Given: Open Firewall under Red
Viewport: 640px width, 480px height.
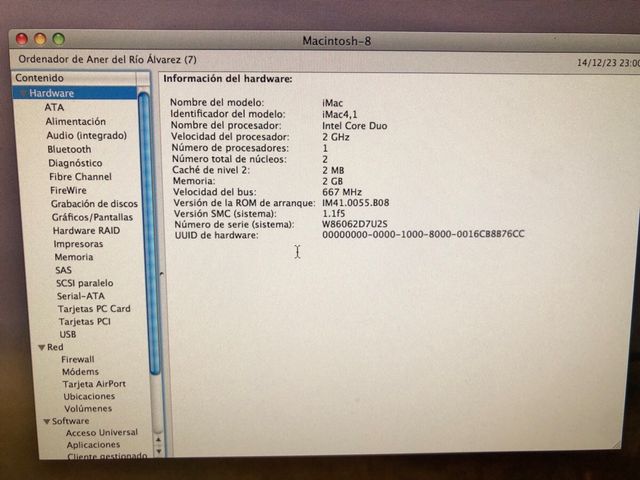Looking at the screenshot, I should point(78,360).
